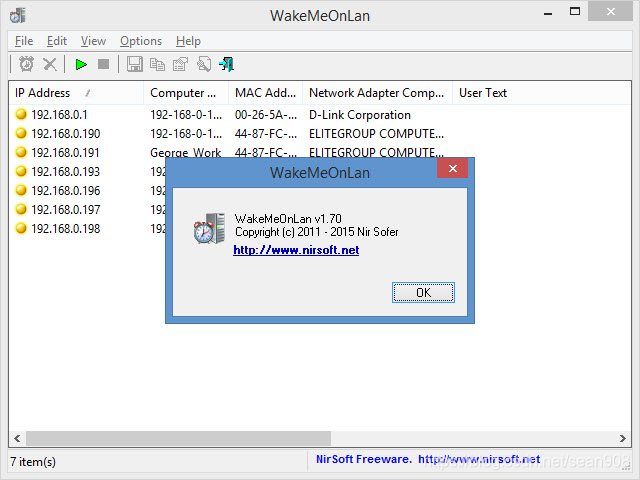Click the scroll-right arrow on horizontal scrollbar
Image resolution: width=640 pixels, height=480 pixels.
(622, 439)
